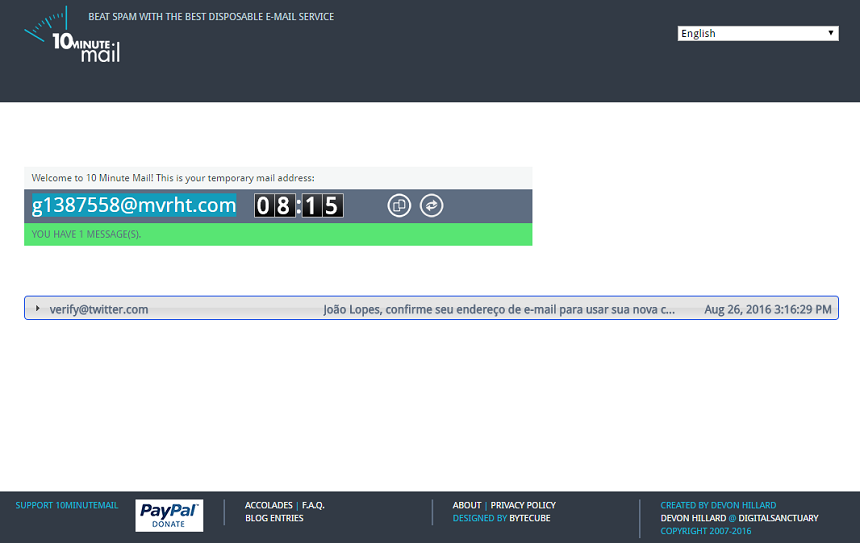Image resolution: width=860 pixels, height=543 pixels.
Task: Click the João Lopes confirmation subject line
Action: click(x=499, y=309)
